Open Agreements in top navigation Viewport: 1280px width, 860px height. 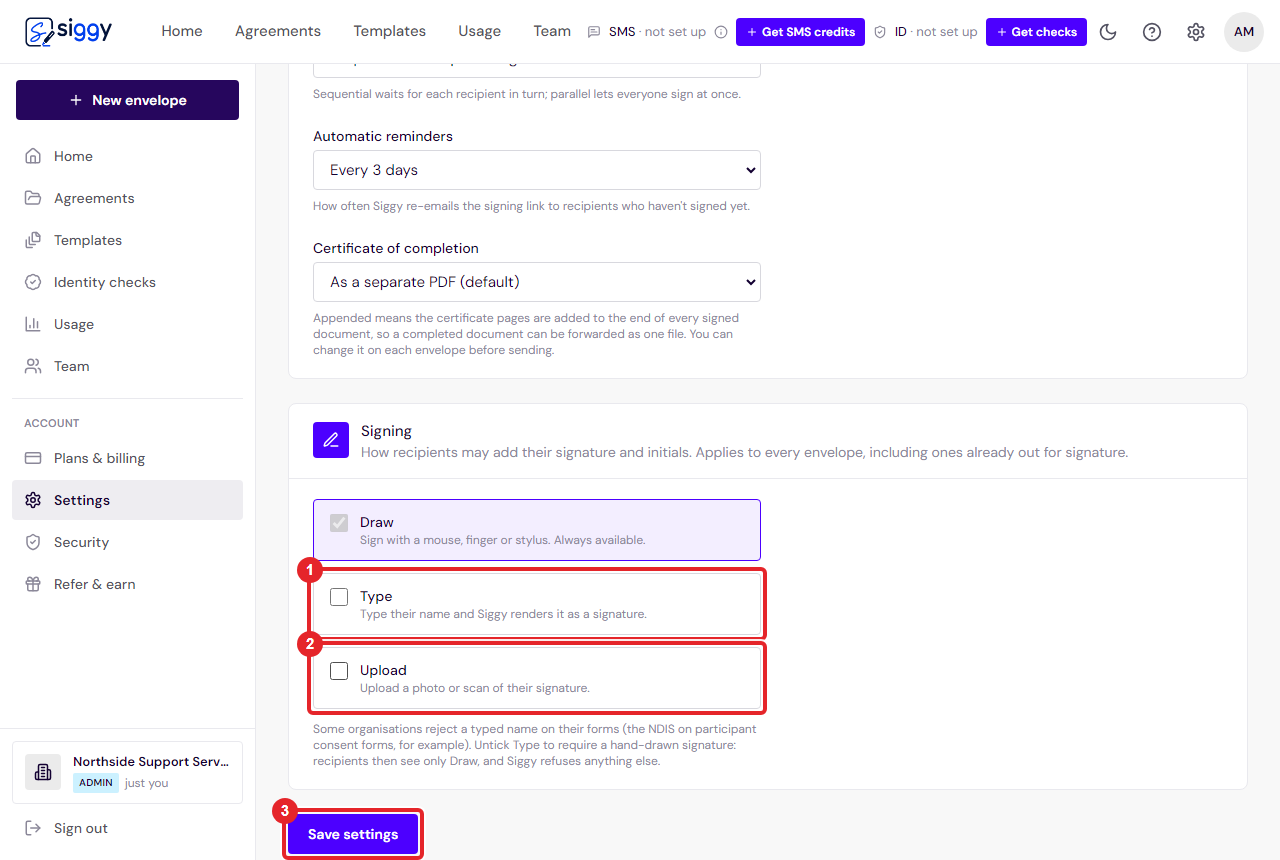tap(278, 31)
